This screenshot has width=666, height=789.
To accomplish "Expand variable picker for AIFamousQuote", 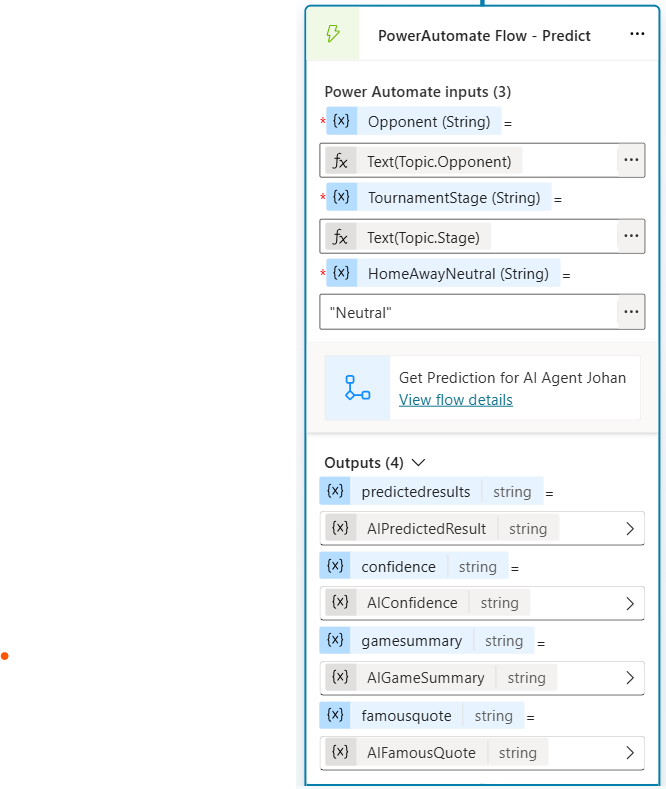I will coord(630,753).
